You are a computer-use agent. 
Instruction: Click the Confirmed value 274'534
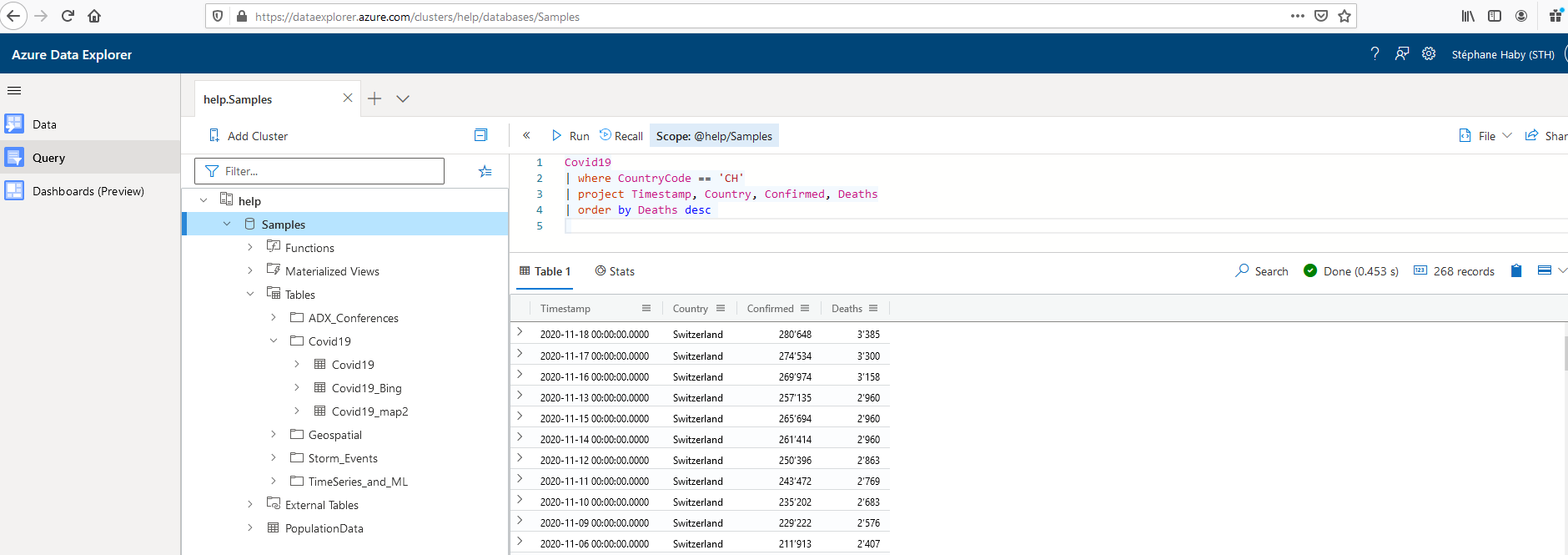(x=795, y=356)
